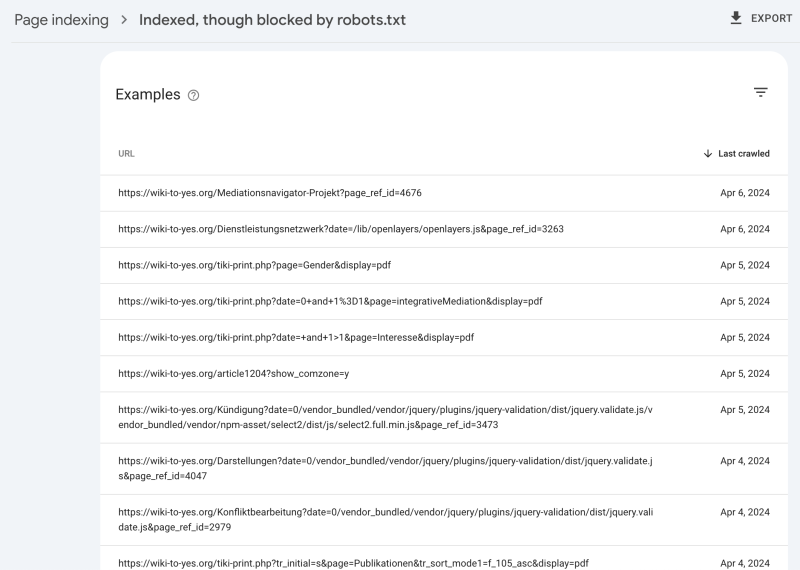This screenshot has width=800, height=570.
Task: Open the integrativeMediation pdf URL row
Action: coord(330,301)
